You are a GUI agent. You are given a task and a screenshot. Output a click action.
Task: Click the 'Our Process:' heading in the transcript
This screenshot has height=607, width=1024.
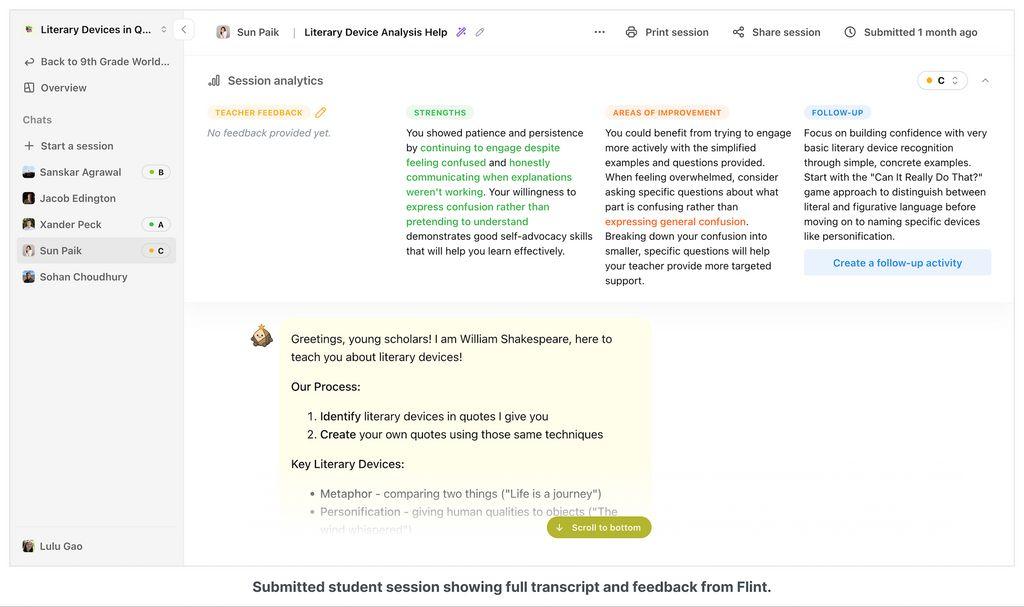(325, 386)
